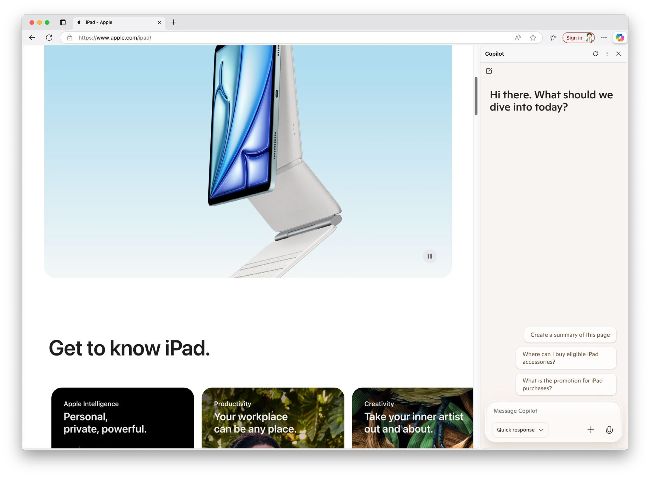Choose the 'What is the promotion for iPad purchases?' suggestion

(x=566, y=383)
